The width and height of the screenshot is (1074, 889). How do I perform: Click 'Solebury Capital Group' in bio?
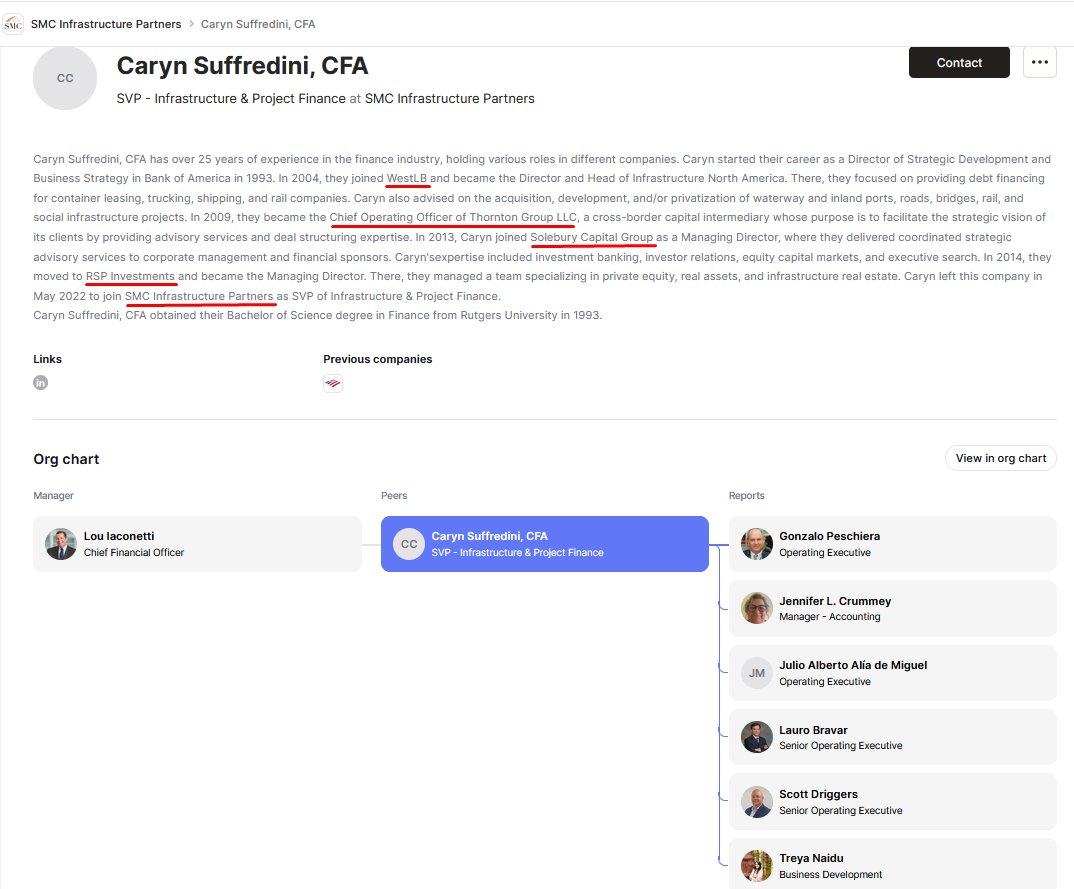pos(592,237)
